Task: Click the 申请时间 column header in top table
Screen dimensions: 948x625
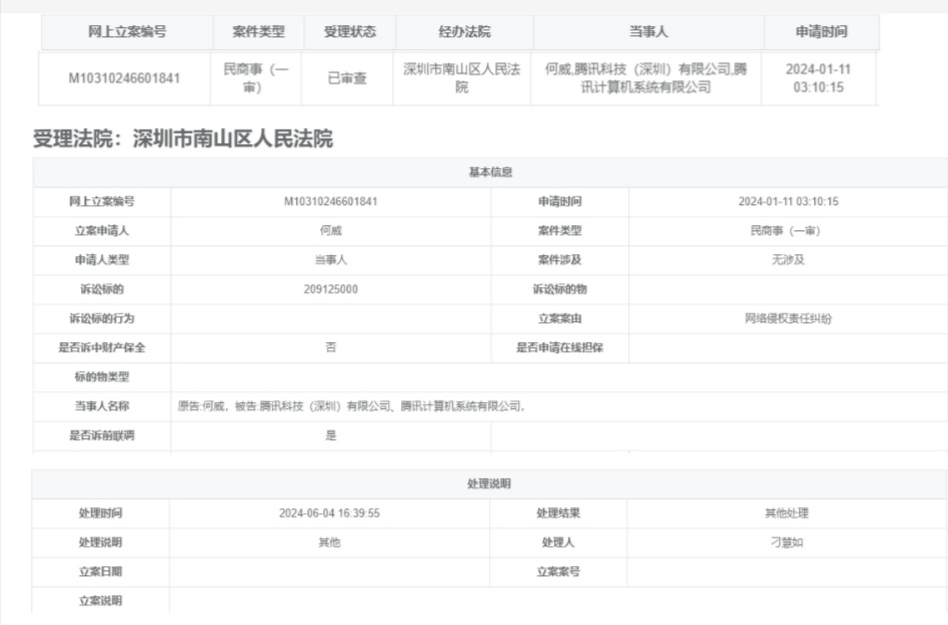Action: click(821, 31)
